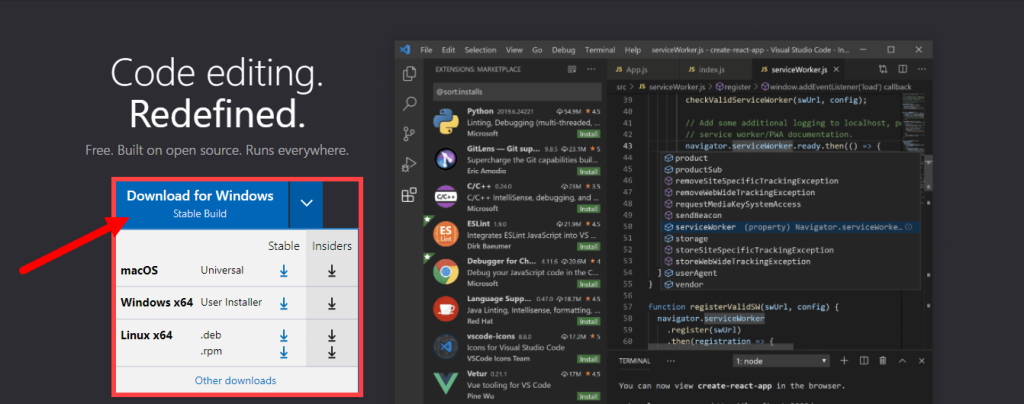Kill terminal with the trash icon
1024x404 pixels.
tap(883, 360)
